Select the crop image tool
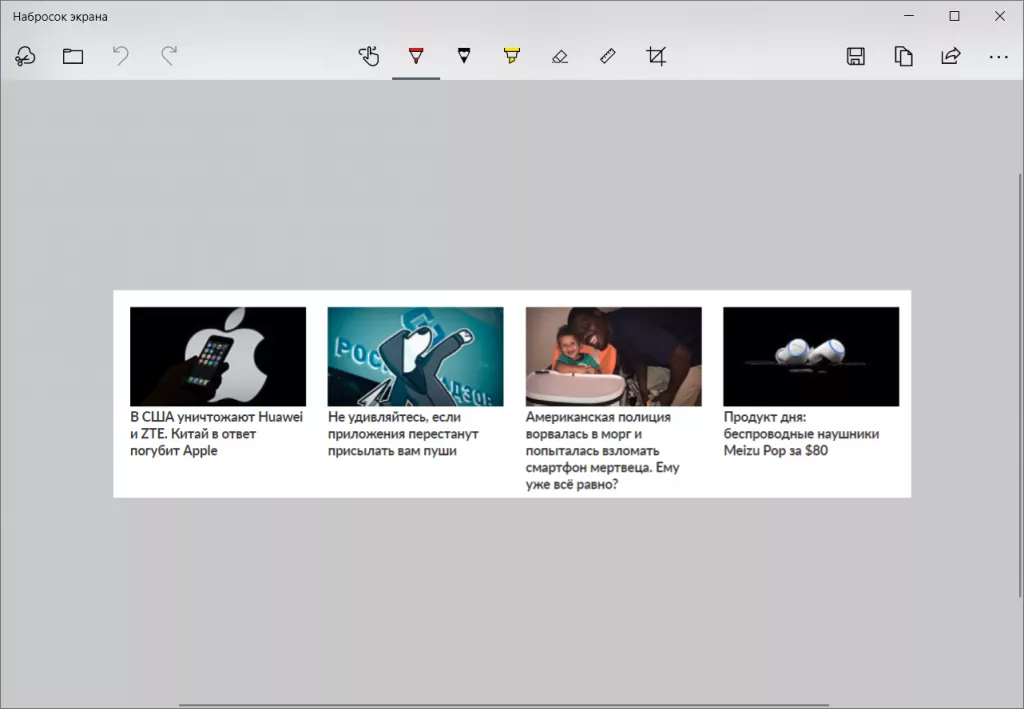This screenshot has width=1024, height=709. (x=656, y=56)
